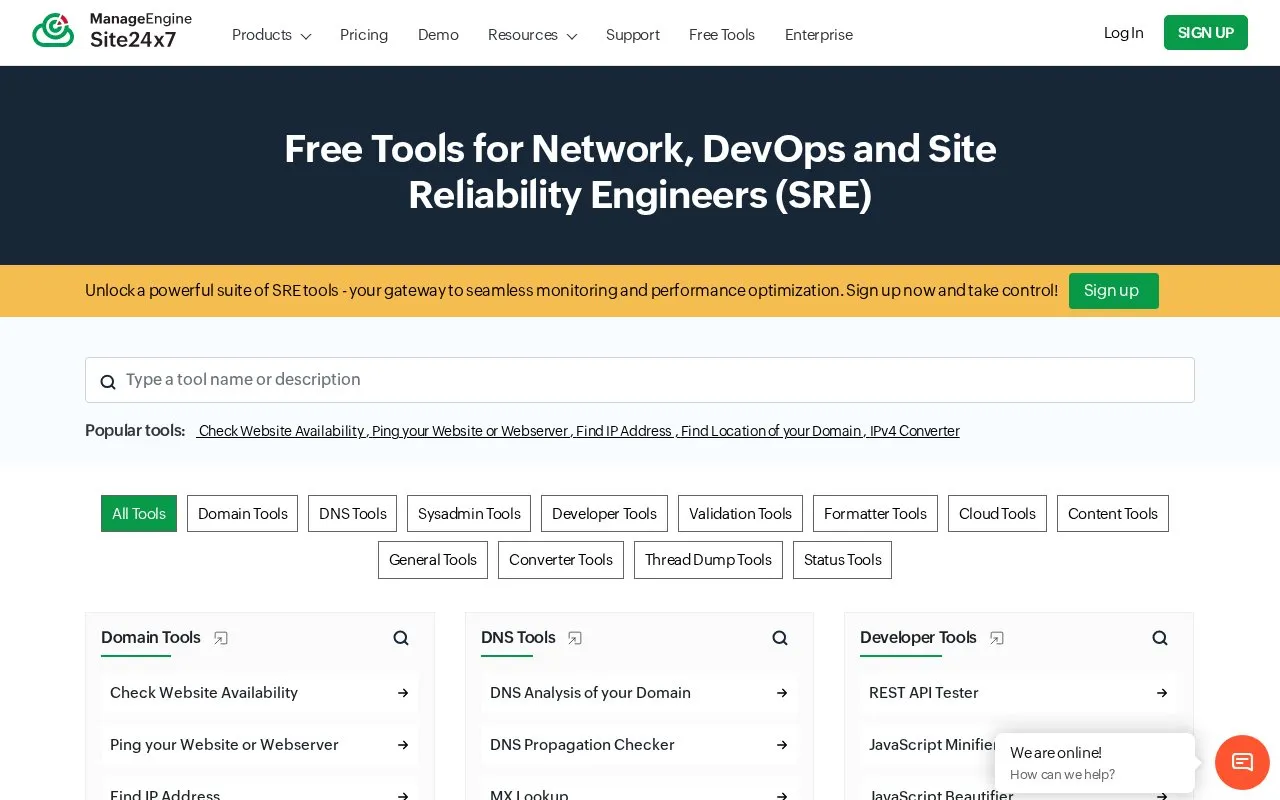Open popular tool Find IP Address link
The height and width of the screenshot is (800, 1280).
(624, 431)
